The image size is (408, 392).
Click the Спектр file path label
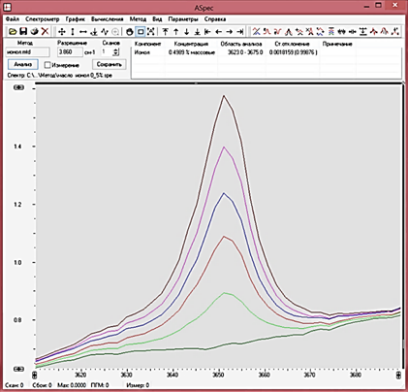tap(59, 76)
